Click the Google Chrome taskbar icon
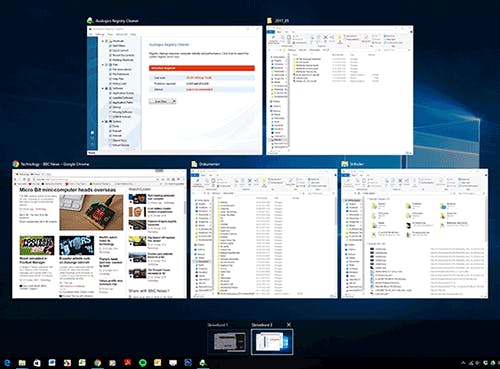Viewport: 500px width, 369px height. 97,363
